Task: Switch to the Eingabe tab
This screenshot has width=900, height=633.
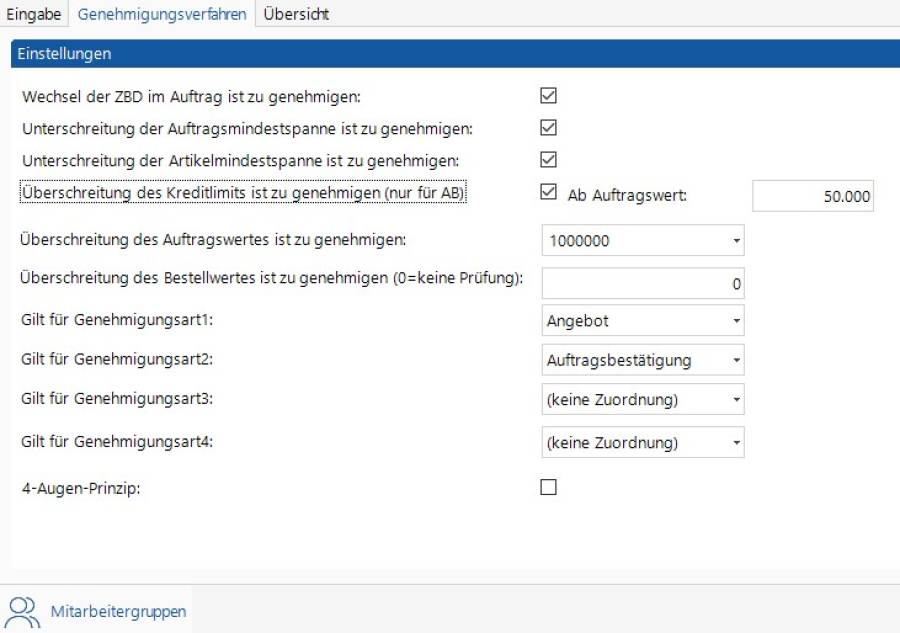Action: [34, 14]
